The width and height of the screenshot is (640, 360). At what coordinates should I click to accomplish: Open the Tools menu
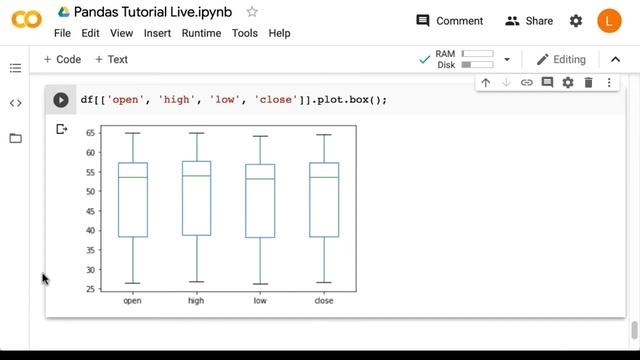[x=244, y=33]
